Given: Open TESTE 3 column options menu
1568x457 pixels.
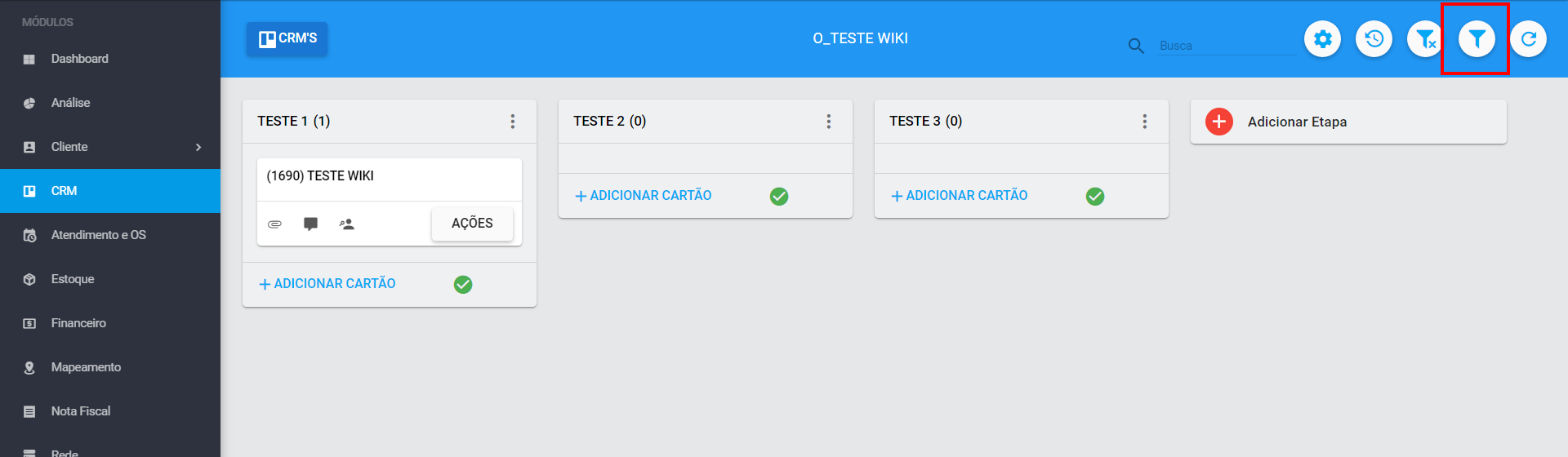Looking at the screenshot, I should point(1145,122).
